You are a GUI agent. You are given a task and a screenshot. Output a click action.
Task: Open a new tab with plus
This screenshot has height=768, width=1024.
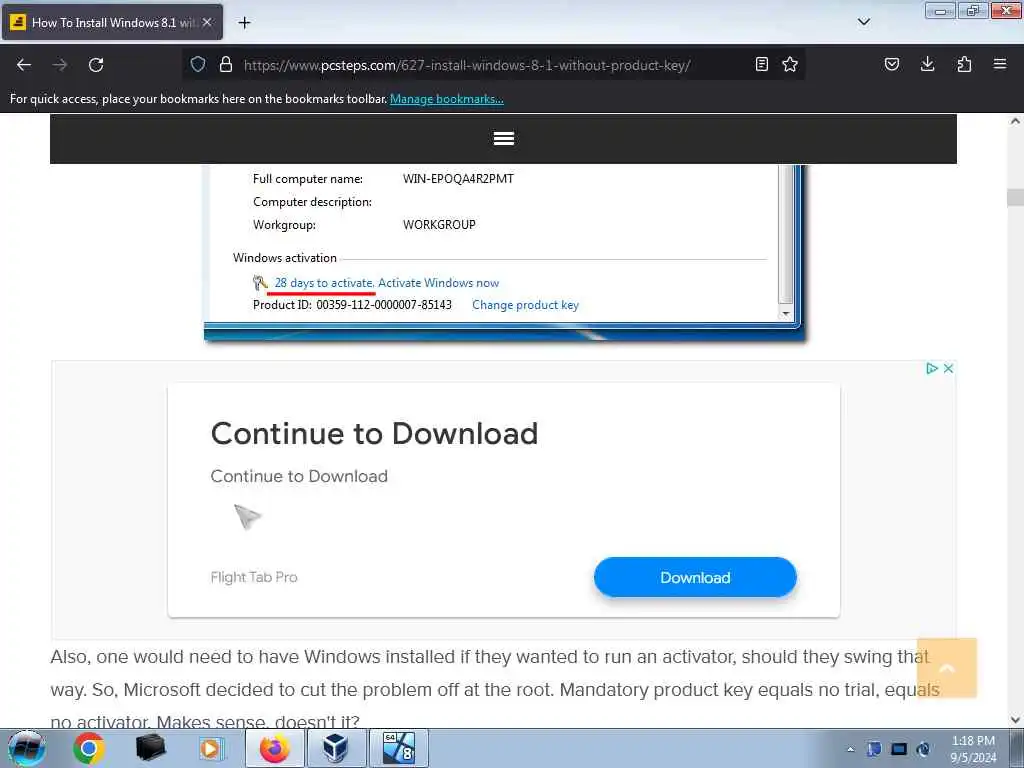[244, 23]
